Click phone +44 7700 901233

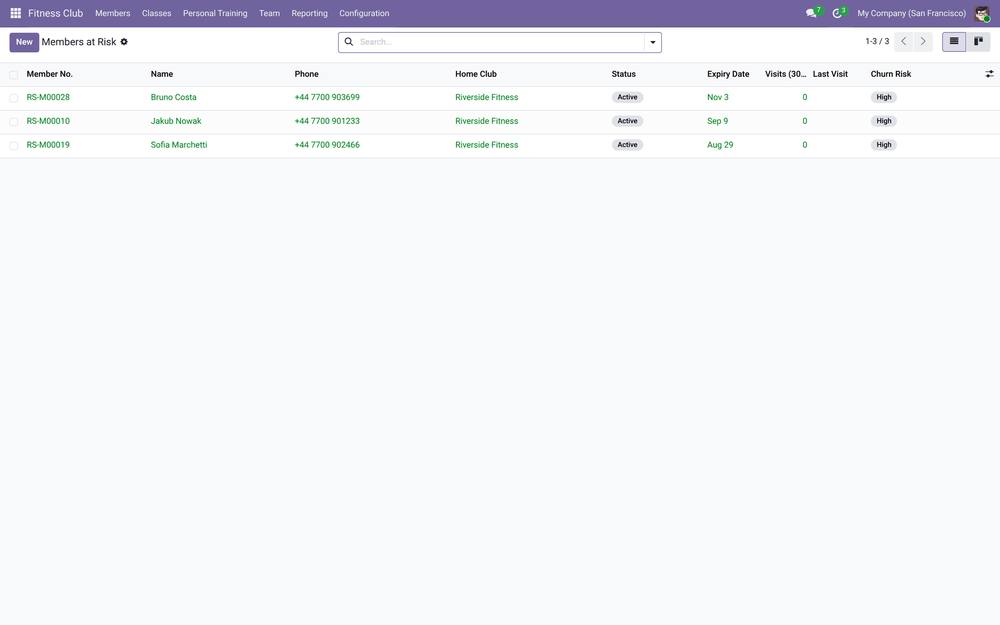[x=327, y=121]
